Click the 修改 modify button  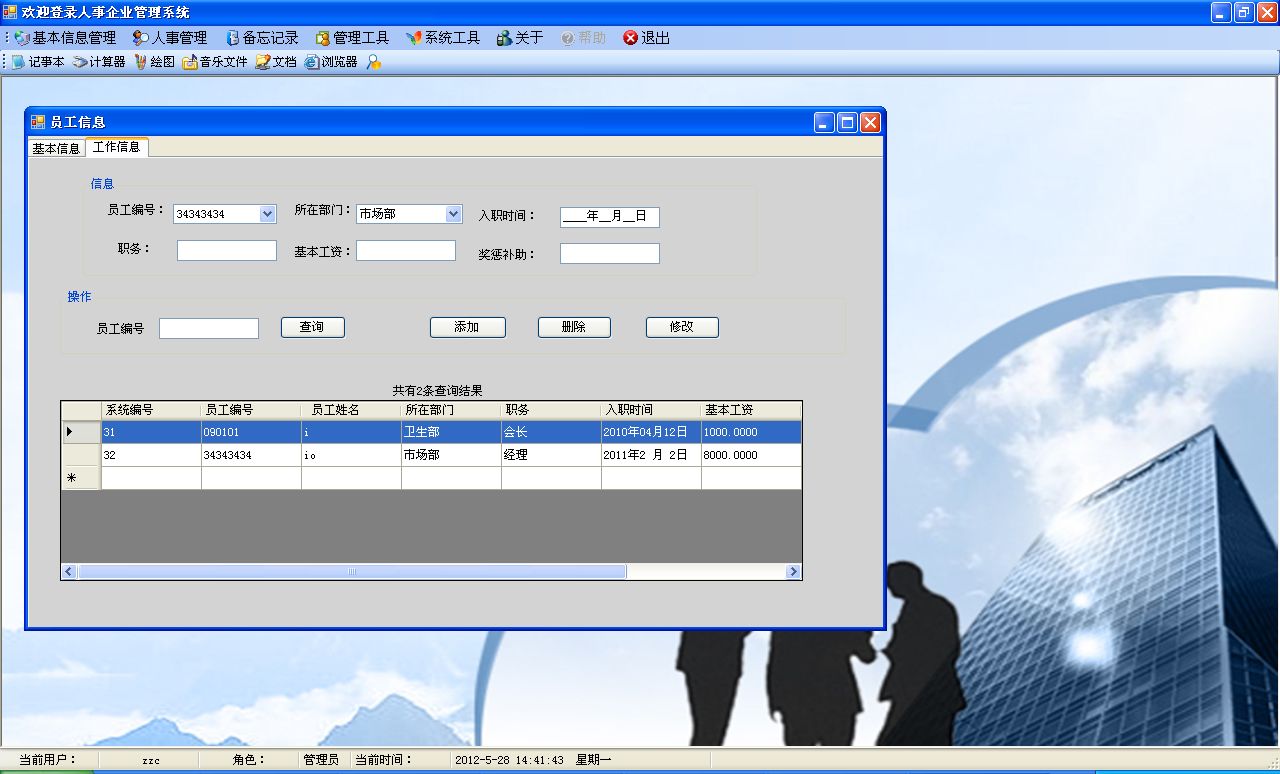click(682, 327)
